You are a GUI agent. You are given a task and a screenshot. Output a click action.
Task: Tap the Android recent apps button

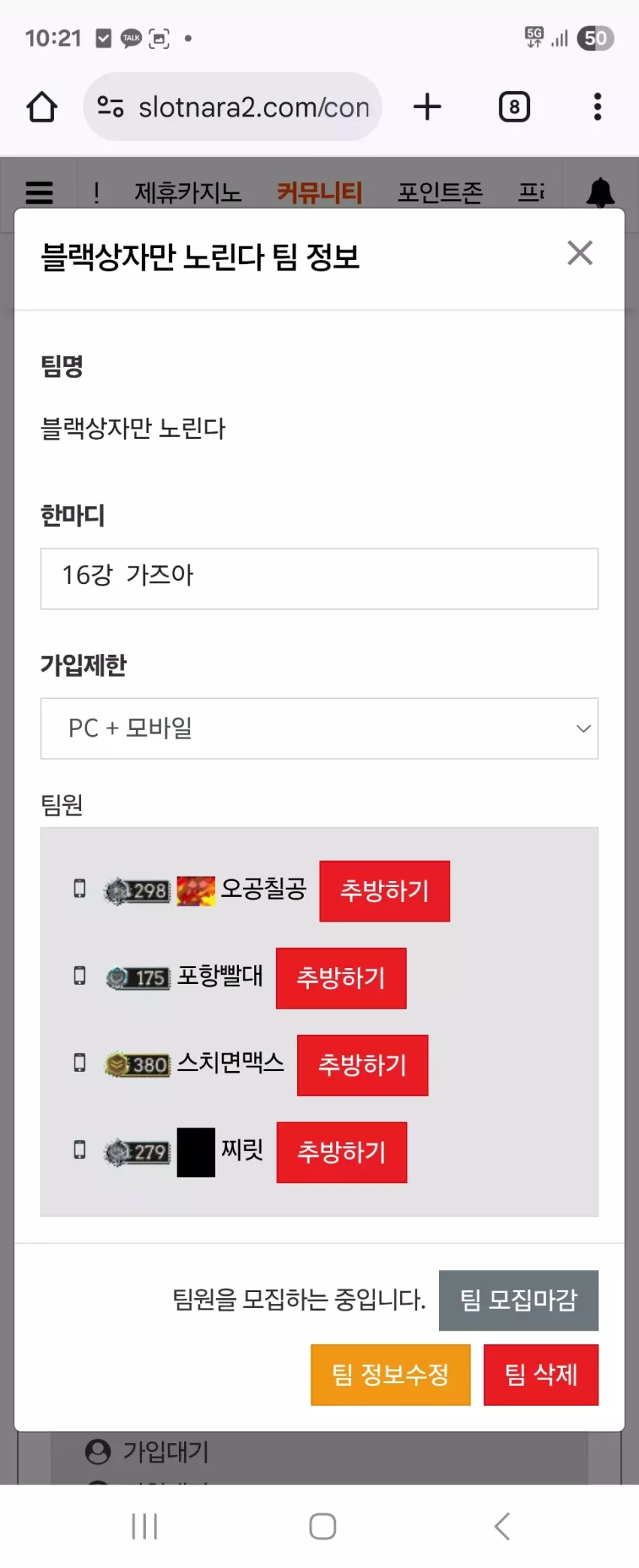(144, 1526)
